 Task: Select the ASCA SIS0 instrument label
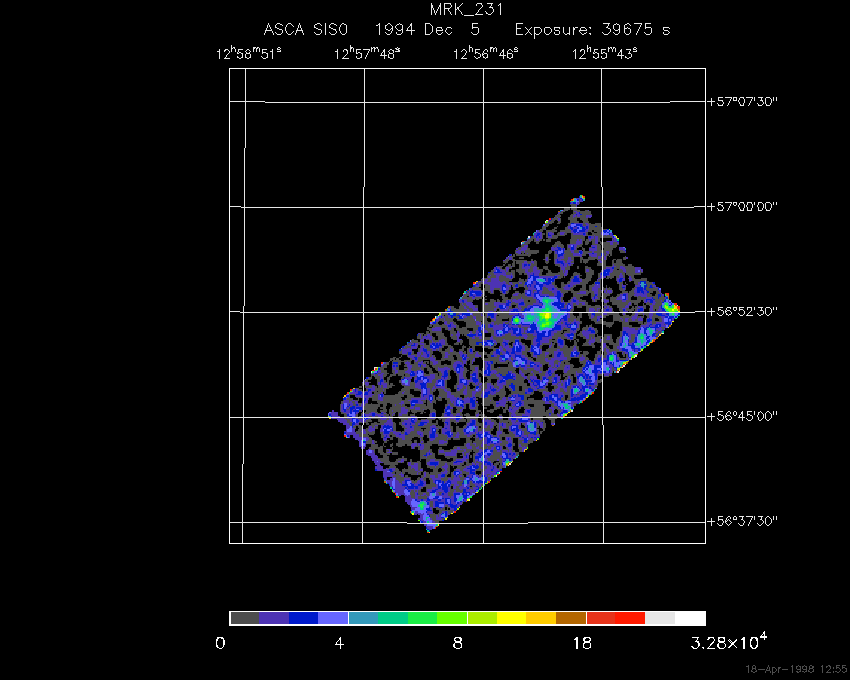click(x=306, y=29)
